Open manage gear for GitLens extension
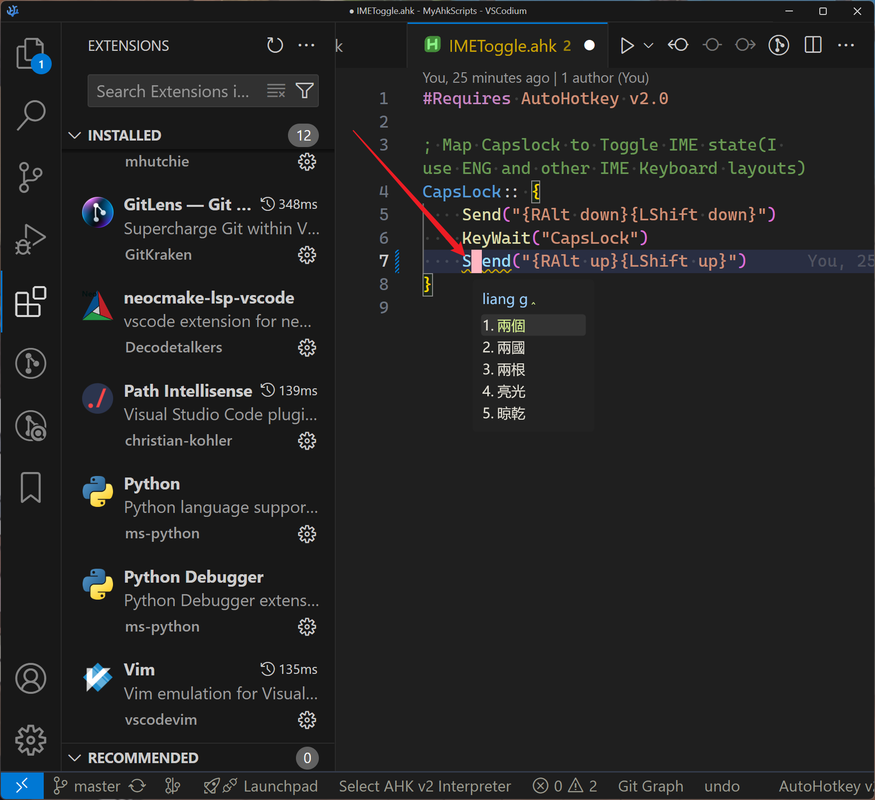 (307, 255)
